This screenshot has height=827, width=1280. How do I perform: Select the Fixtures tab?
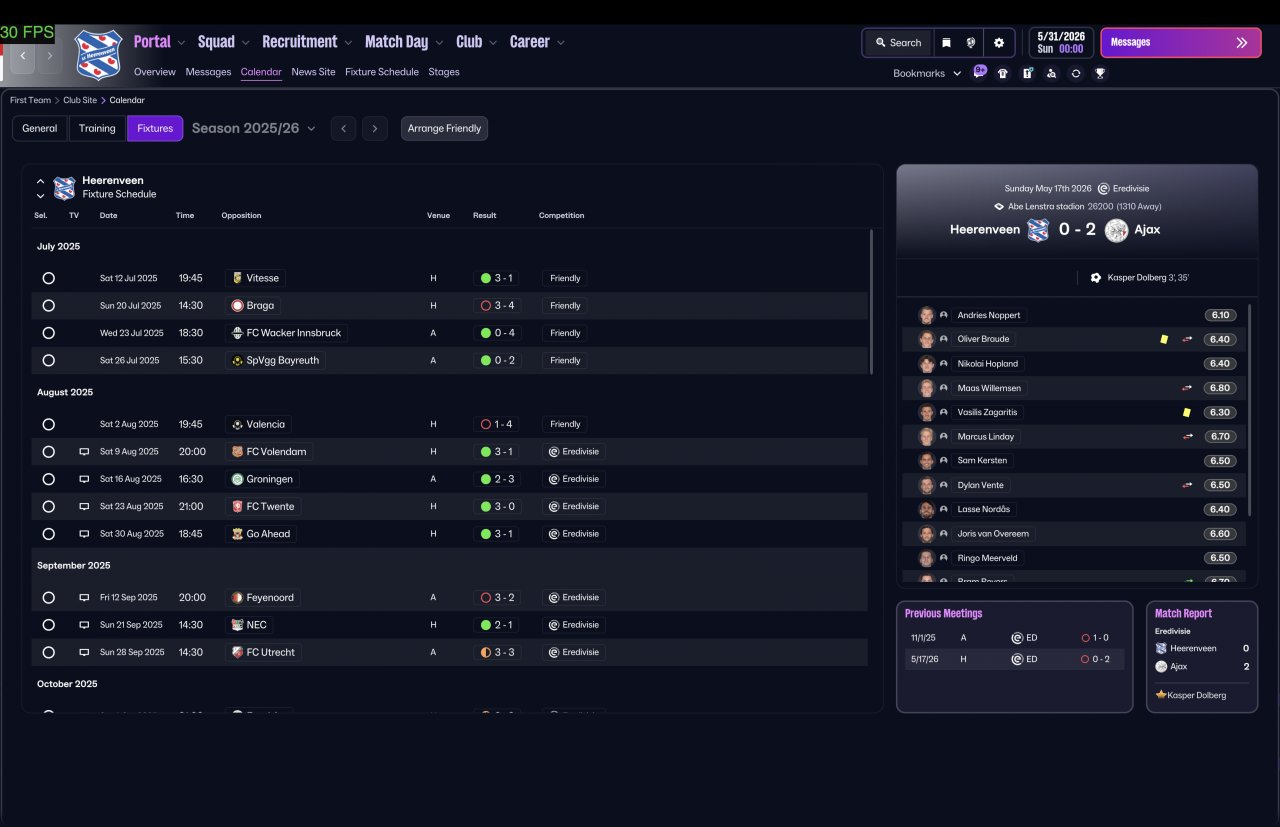(x=155, y=128)
